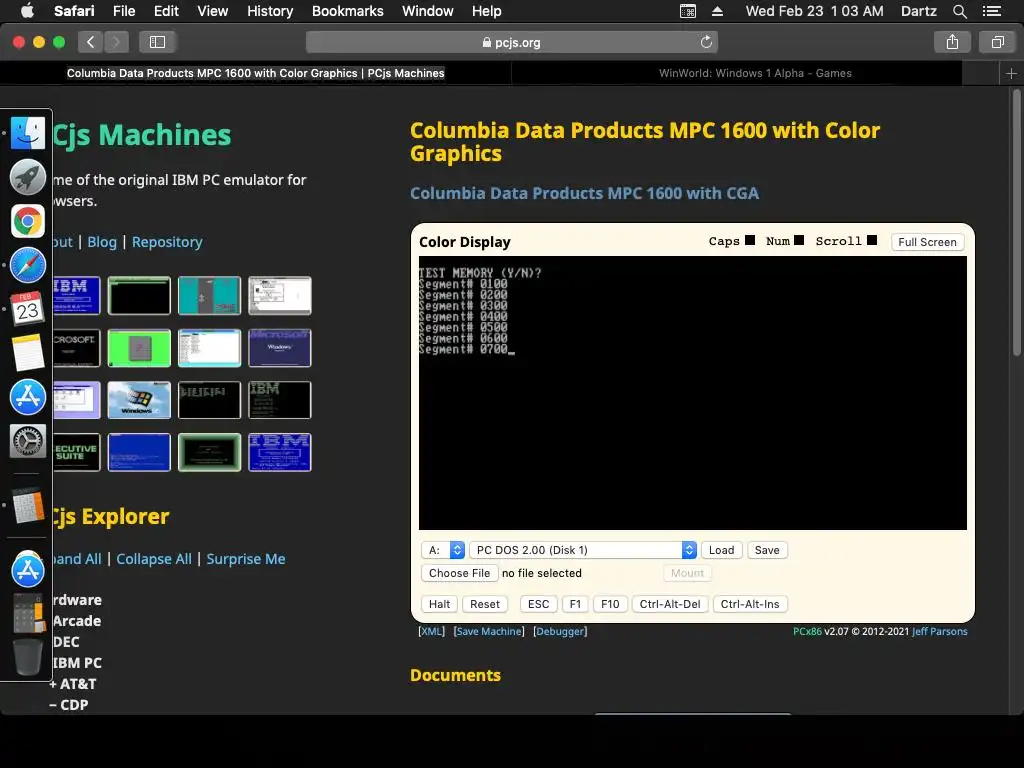Open Notification Center list icon
The height and width of the screenshot is (768, 1024).
click(x=991, y=11)
